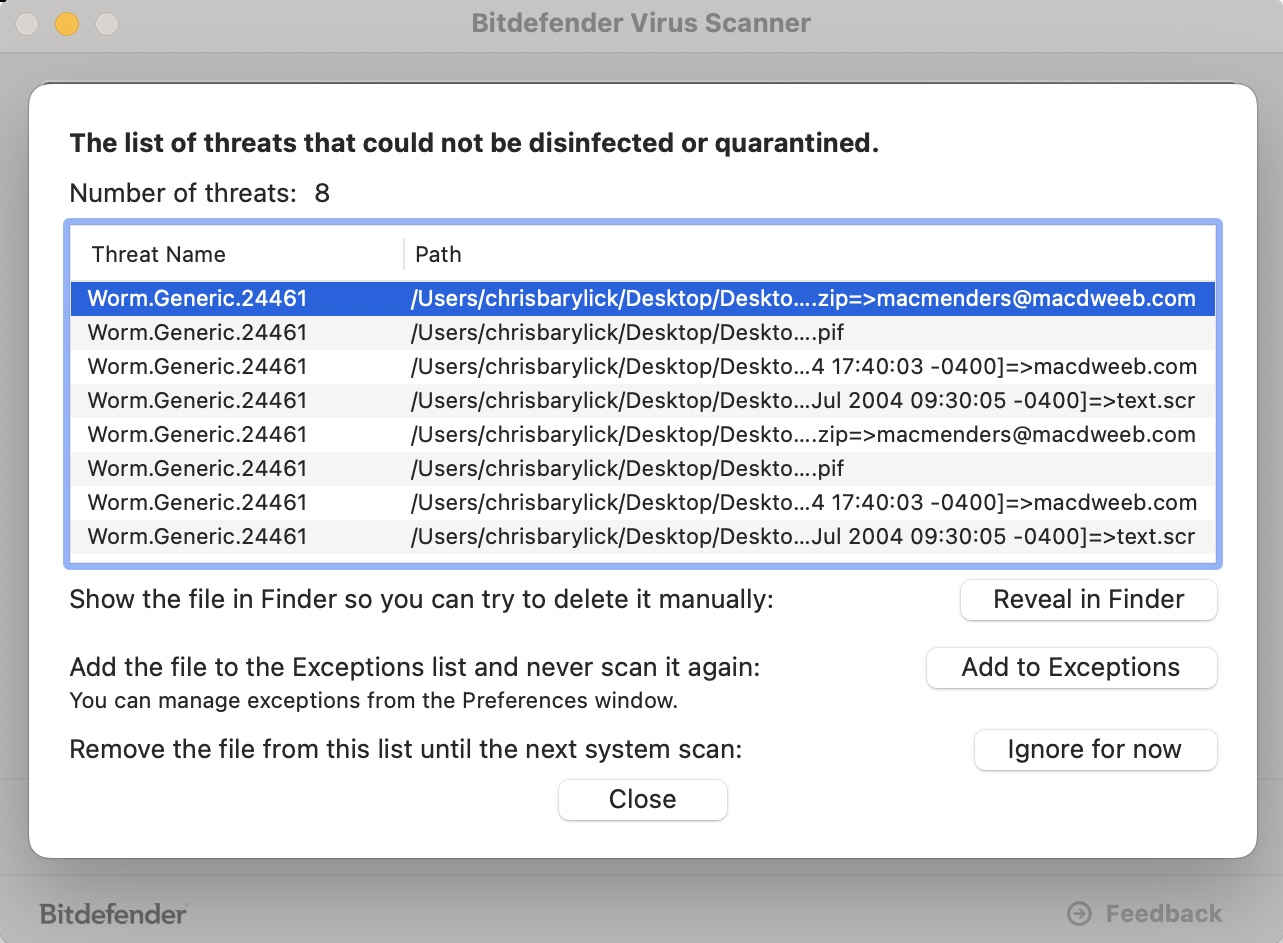
Task: Sort by the Threat Name column header
Action: pyautogui.click(x=159, y=254)
